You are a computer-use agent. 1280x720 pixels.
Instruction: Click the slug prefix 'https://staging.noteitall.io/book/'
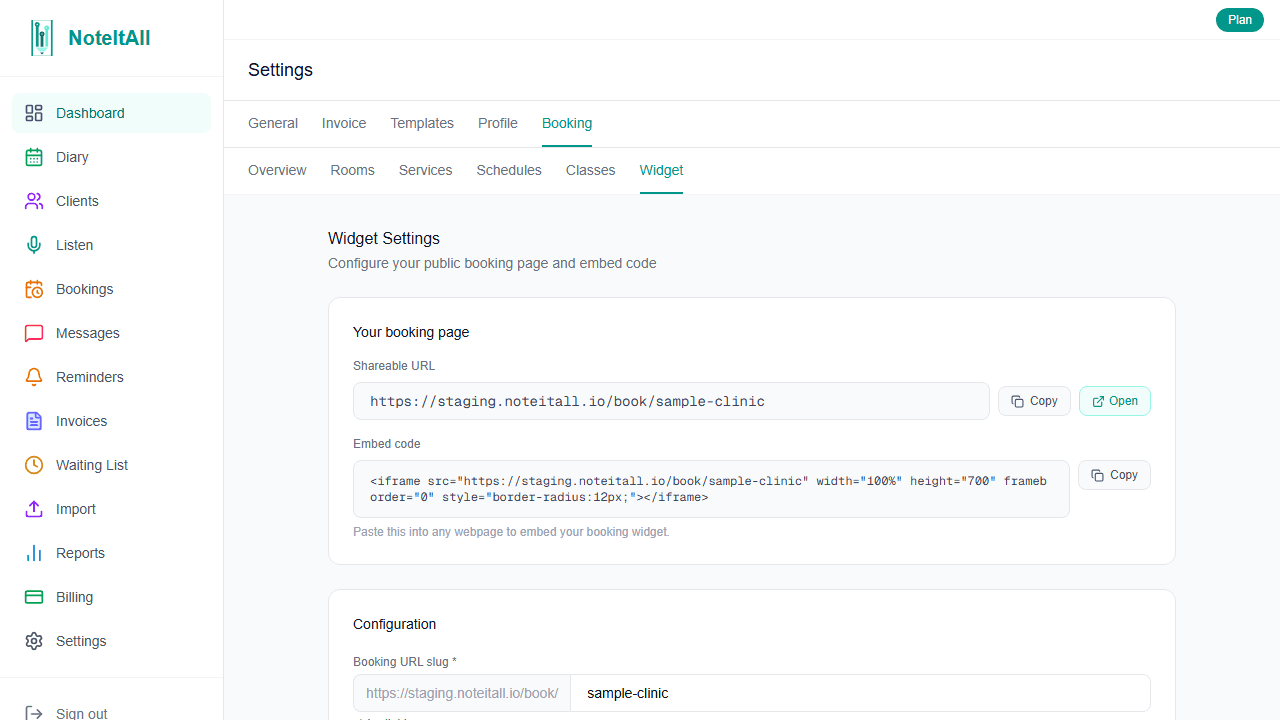[462, 693]
